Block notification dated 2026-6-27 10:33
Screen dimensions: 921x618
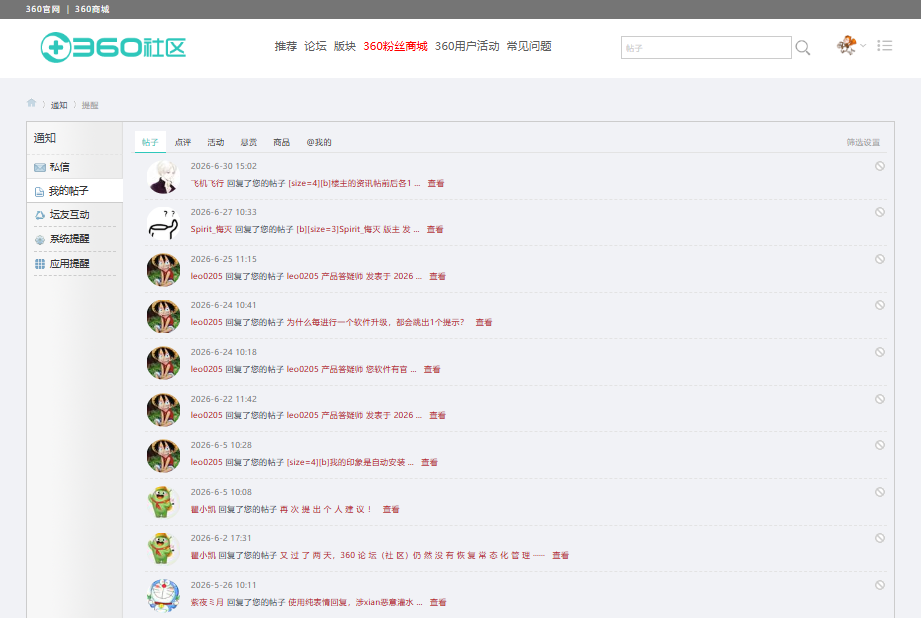(x=880, y=212)
